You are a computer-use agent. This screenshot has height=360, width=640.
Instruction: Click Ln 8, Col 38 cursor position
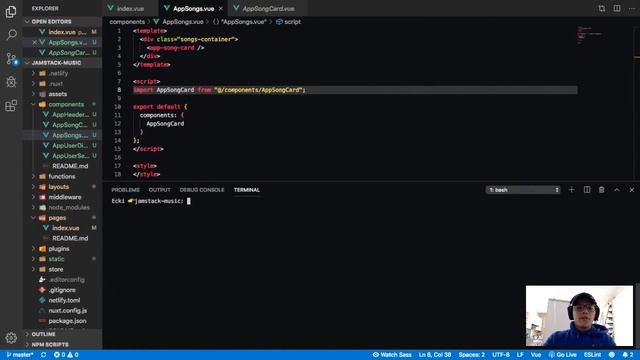[435, 355]
